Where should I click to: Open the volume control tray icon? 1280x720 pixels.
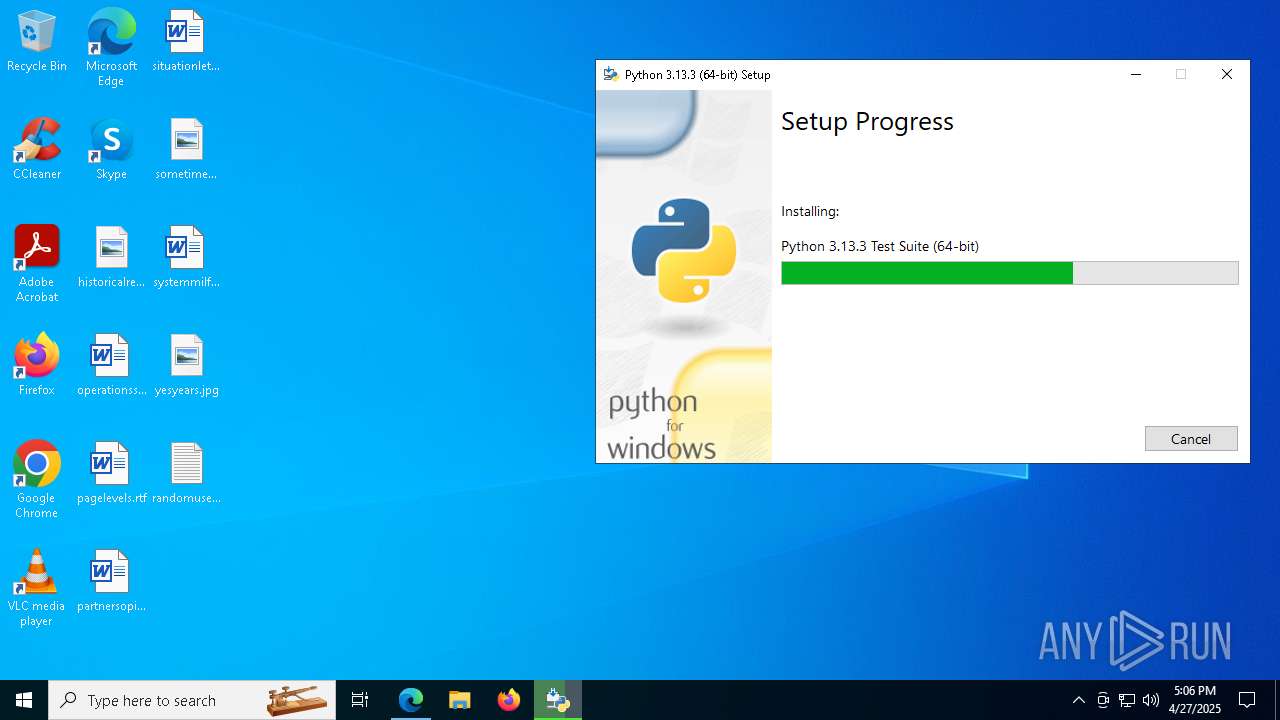click(1151, 700)
